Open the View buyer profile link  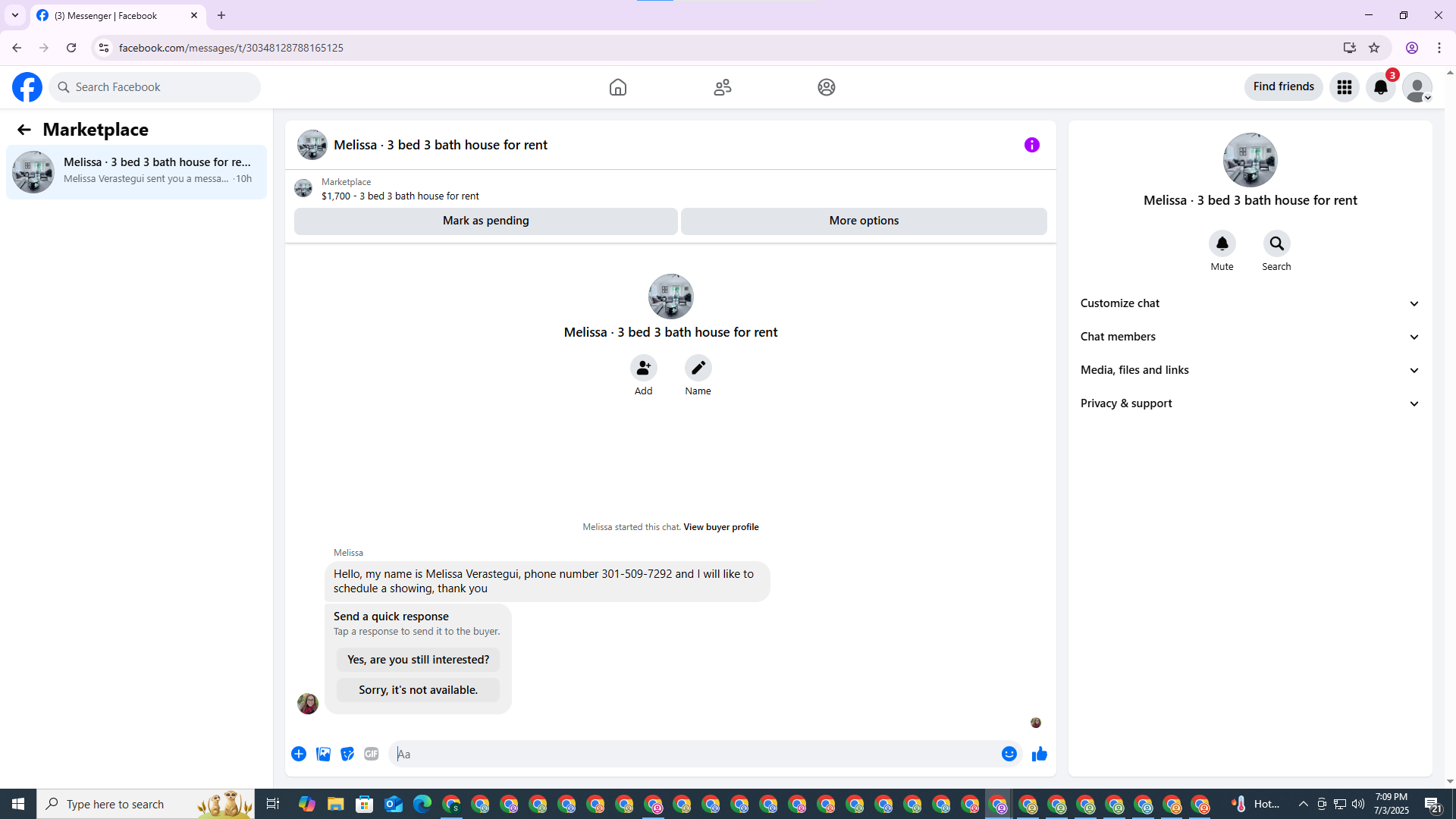tap(720, 527)
